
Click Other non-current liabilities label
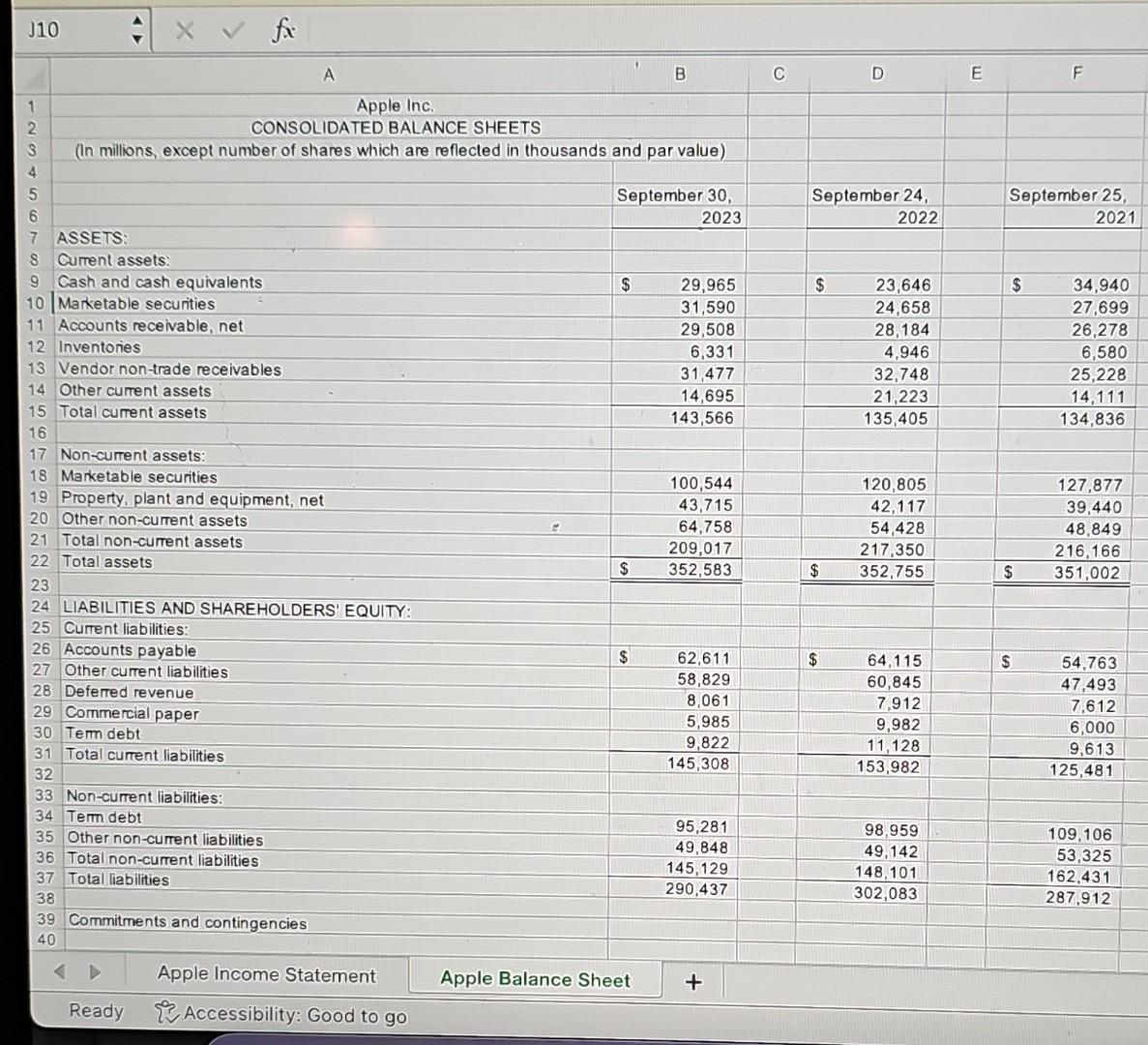164,839
